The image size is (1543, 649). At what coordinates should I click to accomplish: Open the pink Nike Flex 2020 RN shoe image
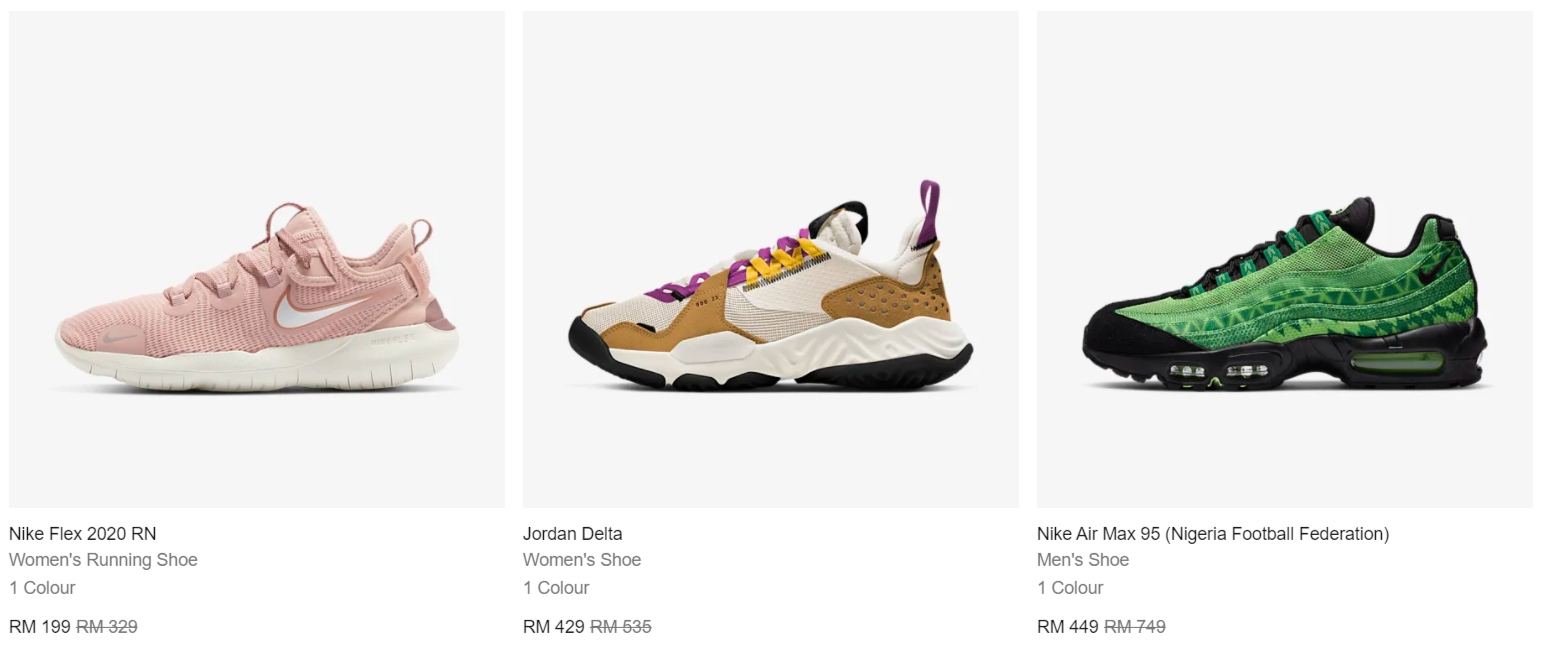pyautogui.click(x=257, y=259)
